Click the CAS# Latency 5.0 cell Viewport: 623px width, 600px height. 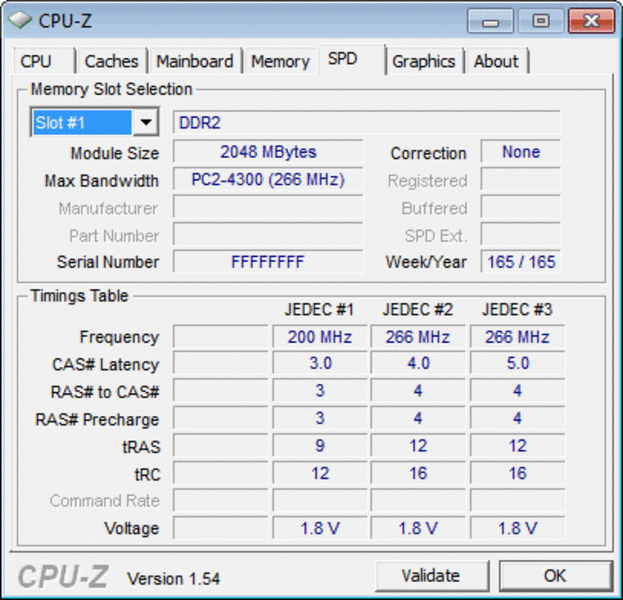pyautogui.click(x=517, y=363)
